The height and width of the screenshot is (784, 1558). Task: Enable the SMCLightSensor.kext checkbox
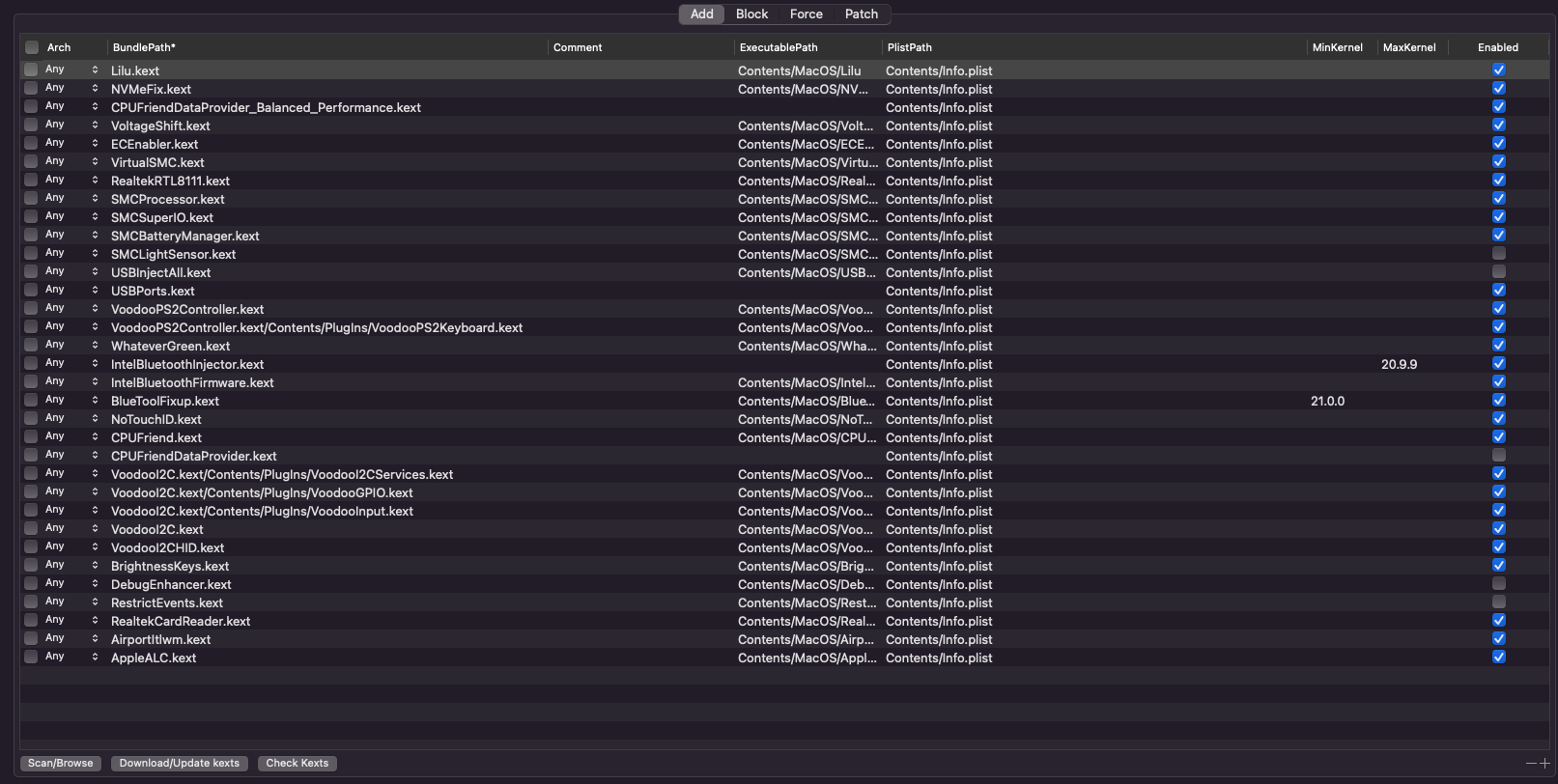[1498, 253]
